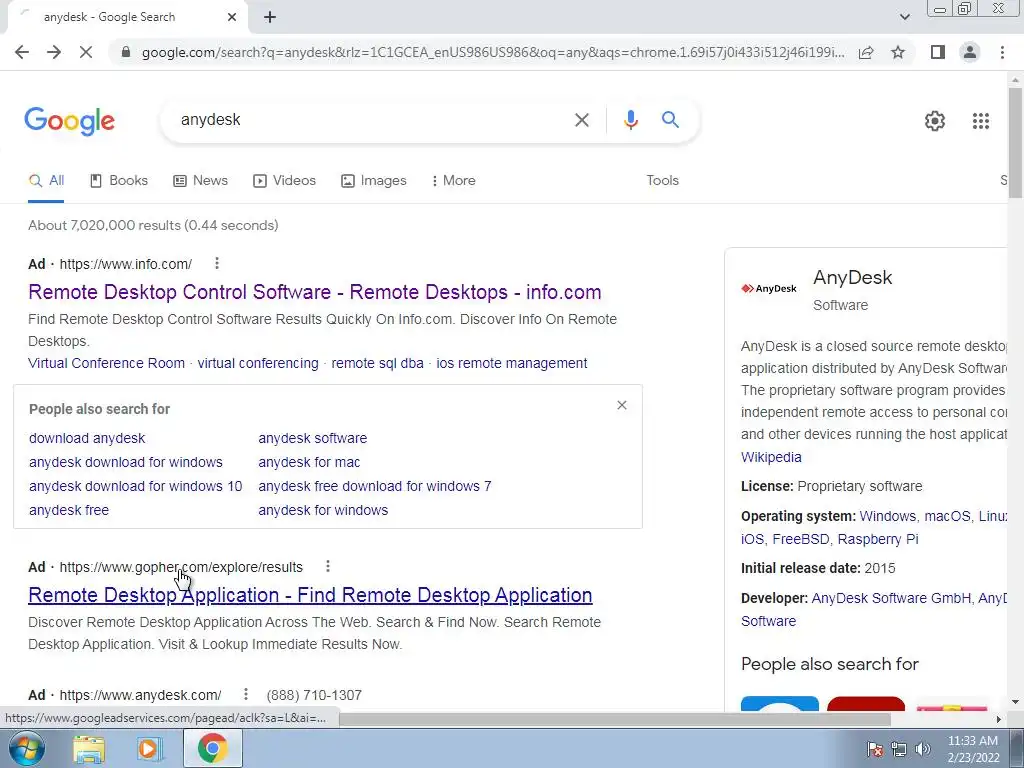Open the ios remote management sitelink
Image resolution: width=1024 pixels, height=768 pixels.
[512, 363]
